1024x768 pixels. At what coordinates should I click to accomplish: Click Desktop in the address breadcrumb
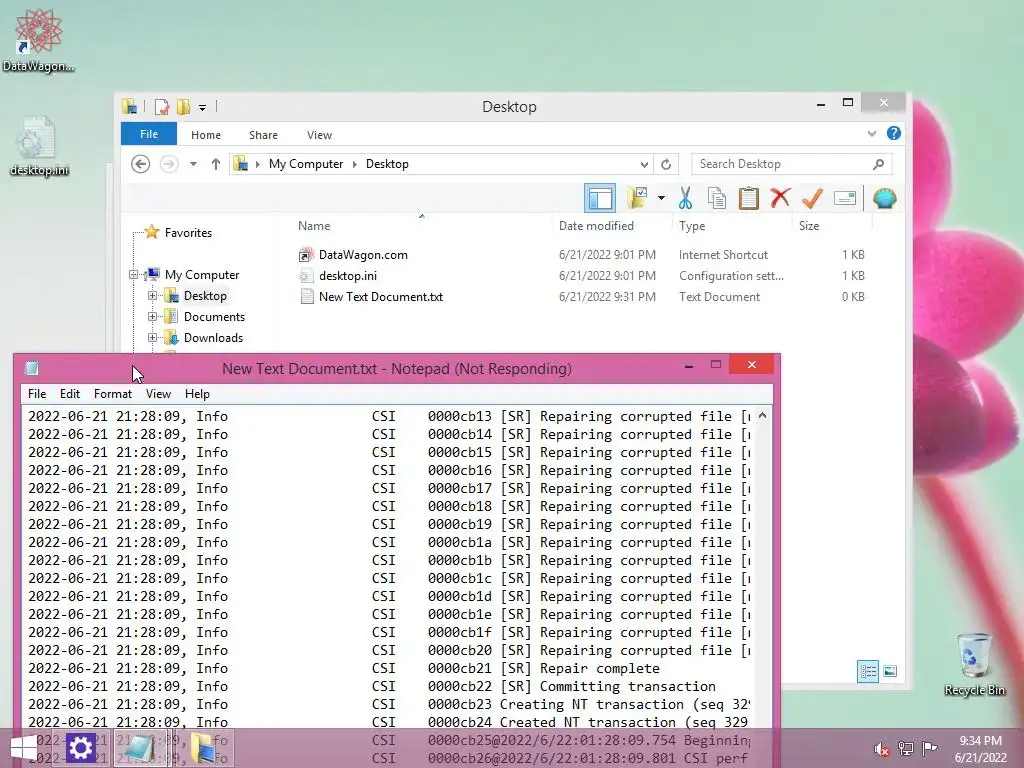click(x=387, y=164)
